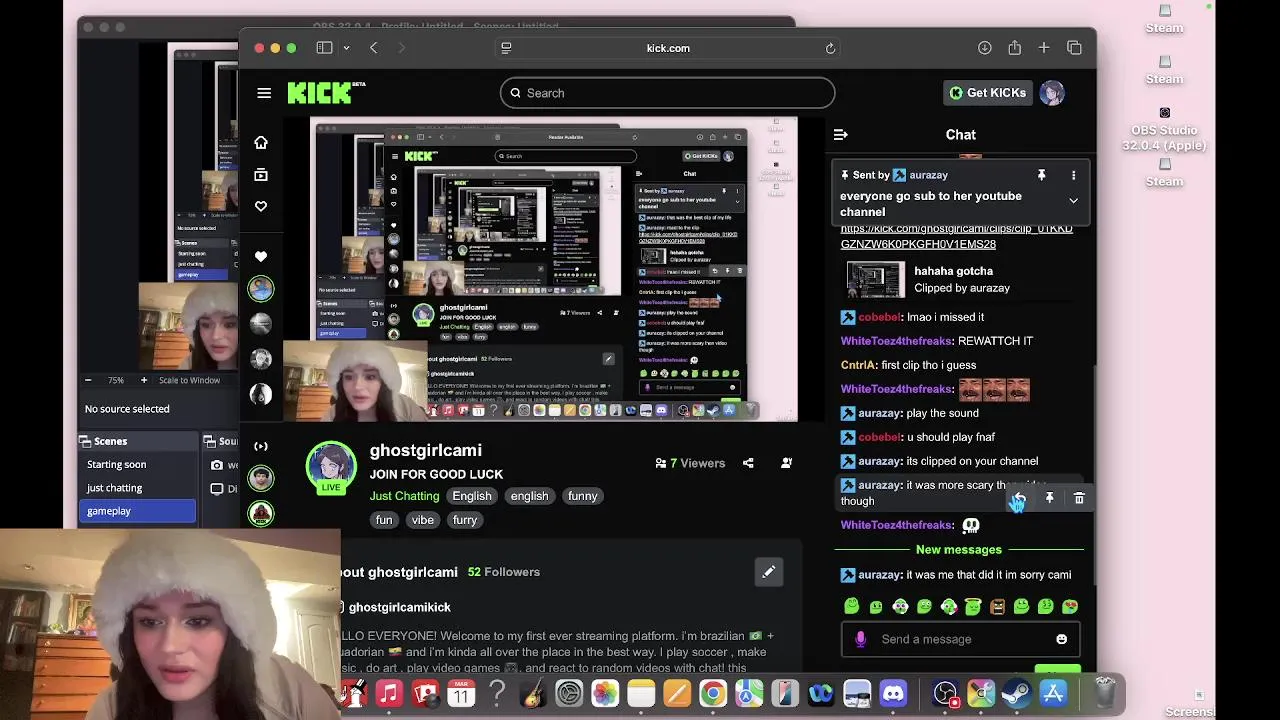This screenshot has height=720, width=1280.
Task: Open the App Store from the Dock
Action: 1053,693
